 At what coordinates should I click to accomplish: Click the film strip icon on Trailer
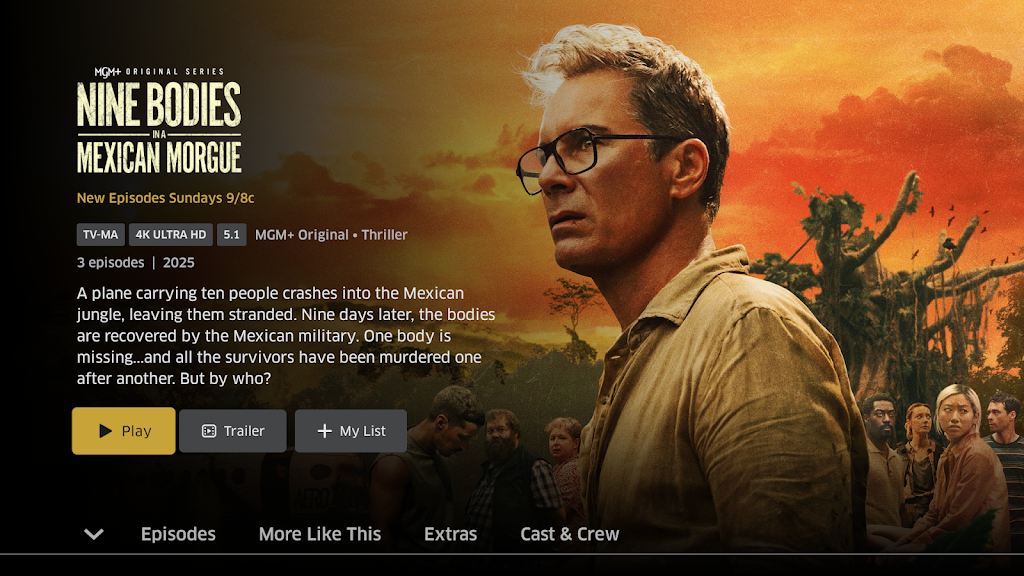pyautogui.click(x=209, y=431)
